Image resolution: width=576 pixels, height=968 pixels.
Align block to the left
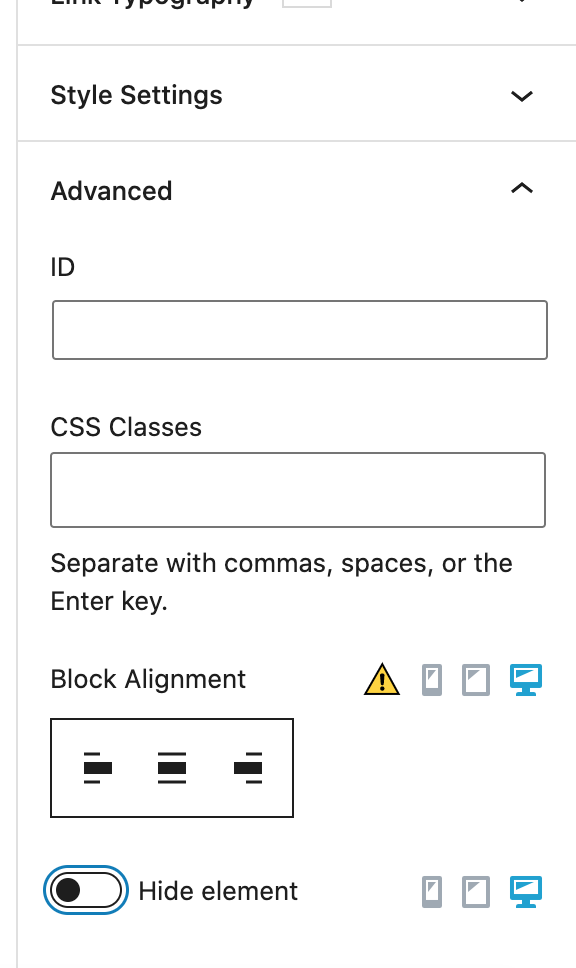[x=98, y=768]
